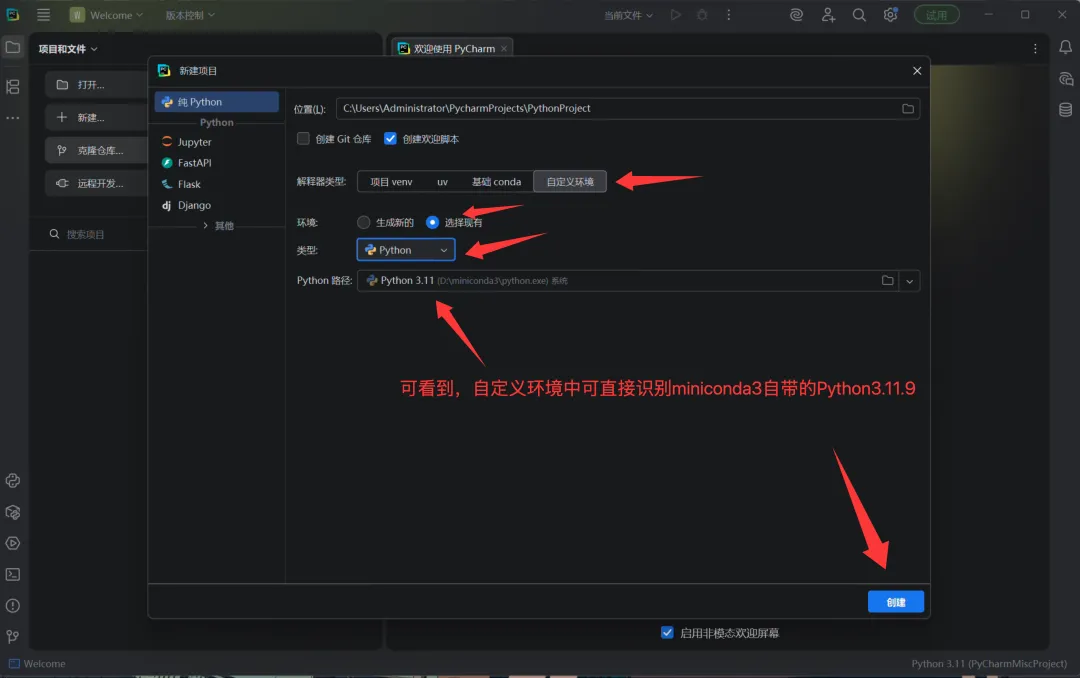The width and height of the screenshot is (1080, 678).
Task: Open editor tab options menu
Action: coord(1035,48)
